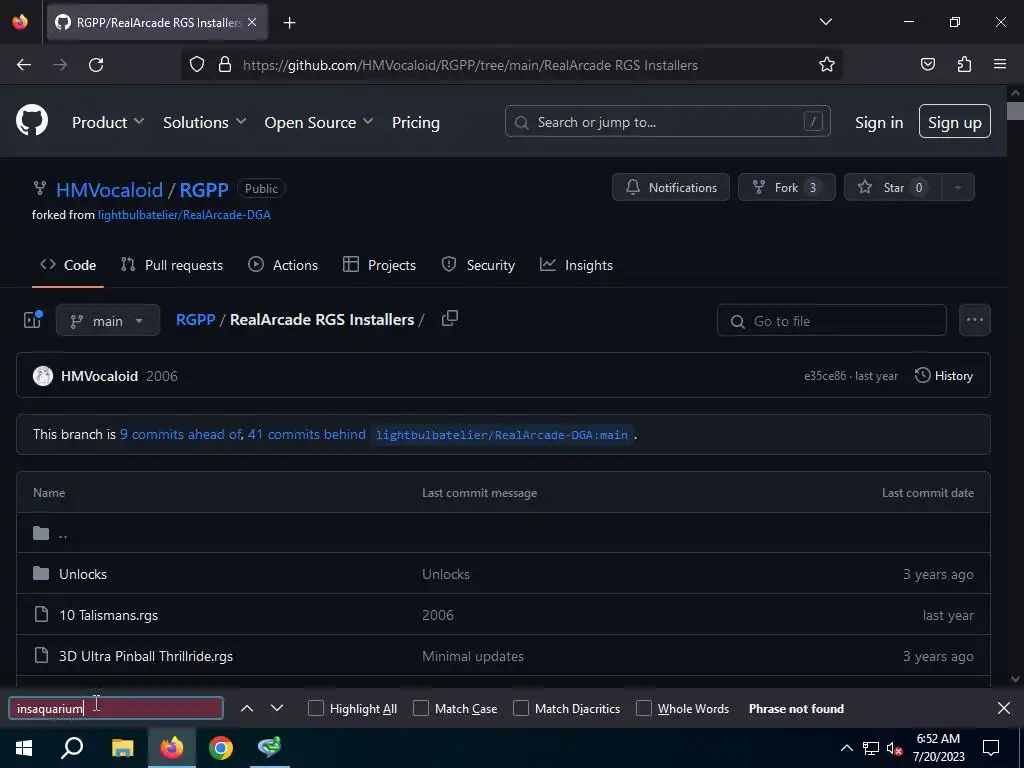Screen dimensions: 1024x768
Task: Switch to the Projects tab
Action: click(x=379, y=264)
